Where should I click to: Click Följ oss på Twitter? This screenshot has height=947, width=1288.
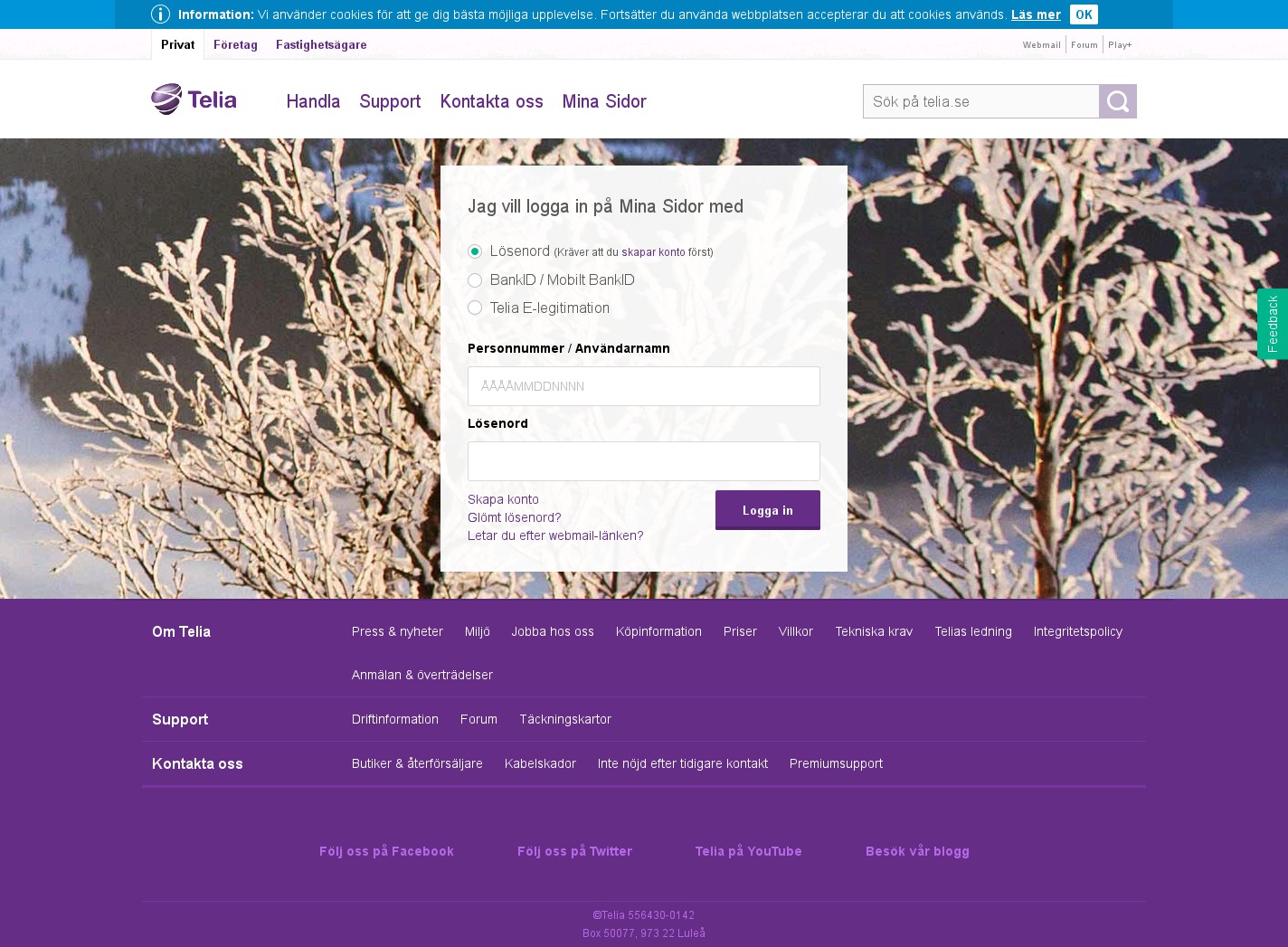pos(574,851)
